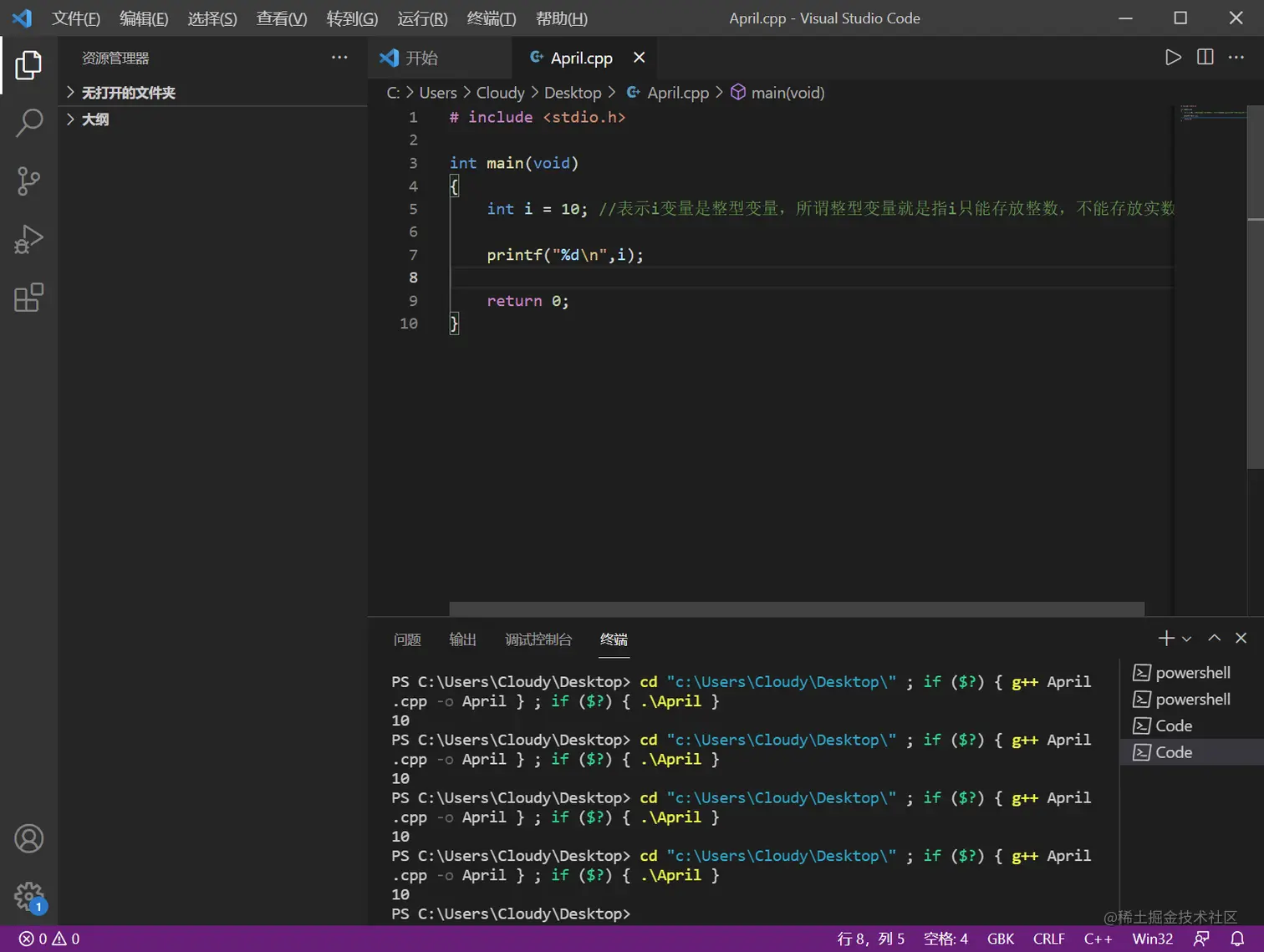1264x952 pixels.
Task: Maximize the terminal panel with caret icon
Action: [x=1214, y=639]
